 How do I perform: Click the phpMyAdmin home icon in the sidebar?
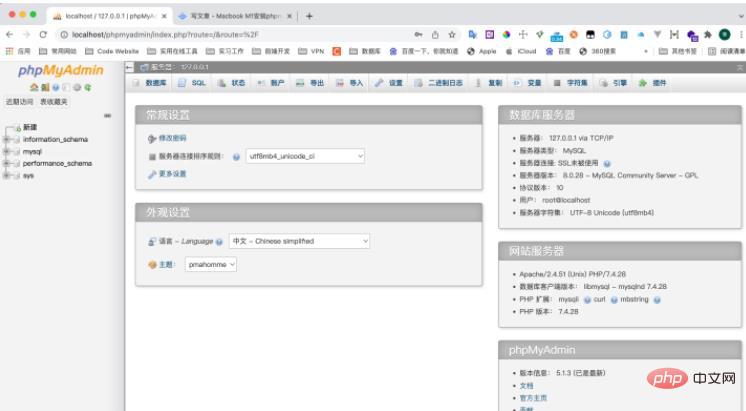pyautogui.click(x=34, y=88)
